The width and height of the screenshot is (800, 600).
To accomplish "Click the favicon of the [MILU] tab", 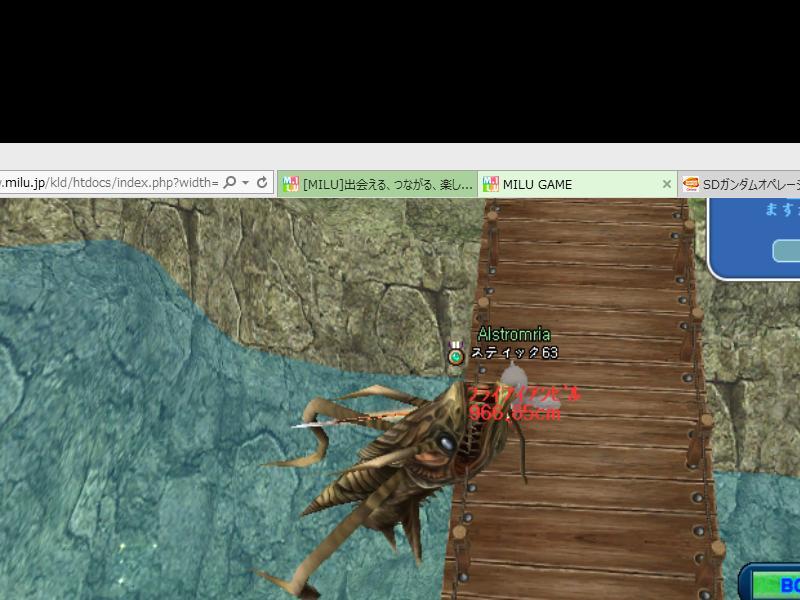I will [291, 184].
